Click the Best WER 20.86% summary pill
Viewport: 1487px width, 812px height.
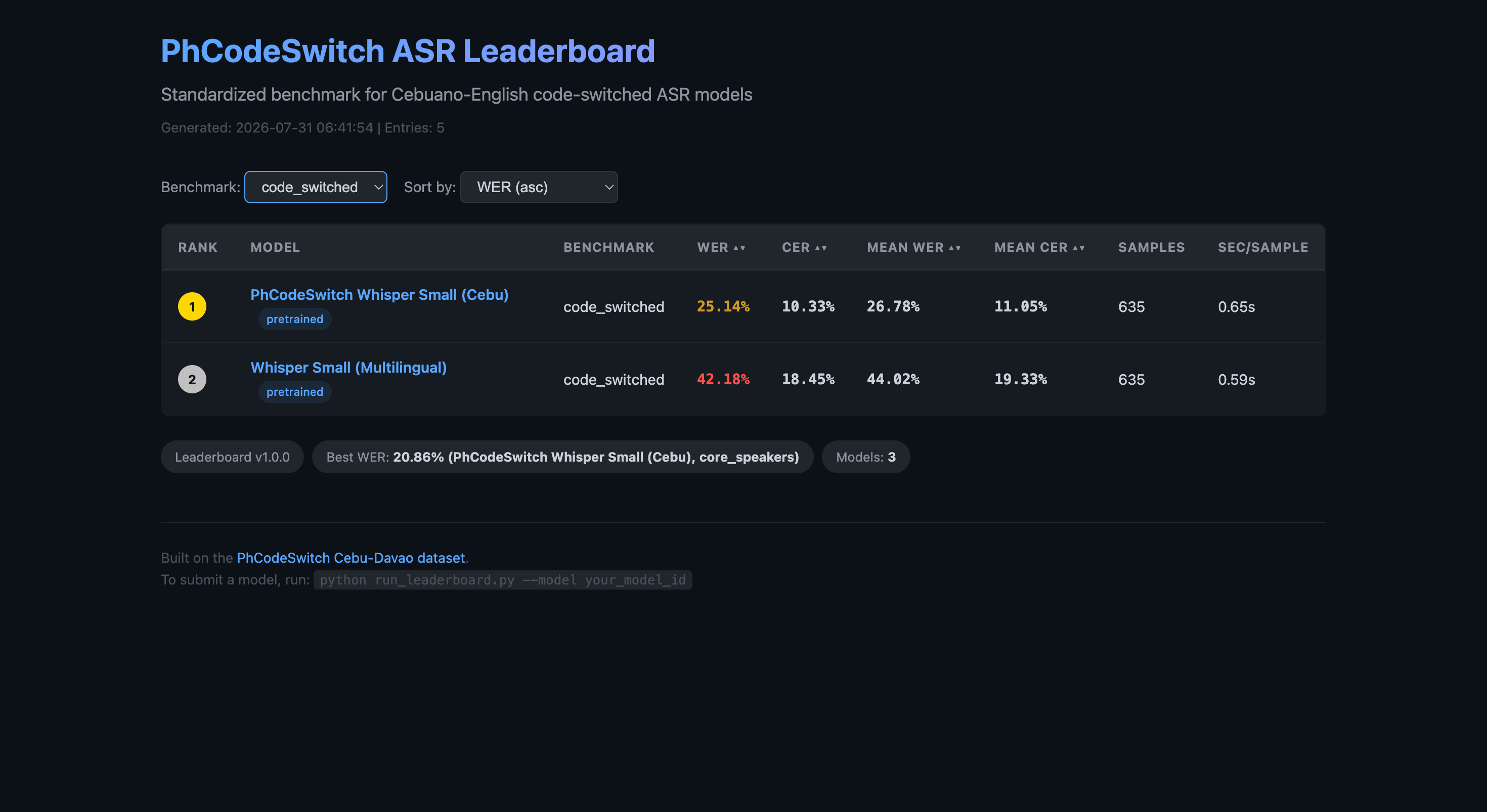point(563,457)
